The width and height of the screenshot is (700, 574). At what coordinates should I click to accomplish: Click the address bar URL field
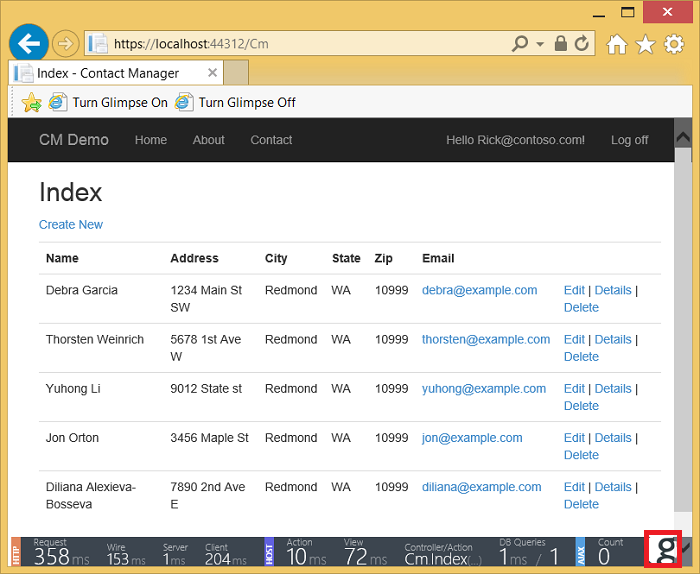point(300,44)
